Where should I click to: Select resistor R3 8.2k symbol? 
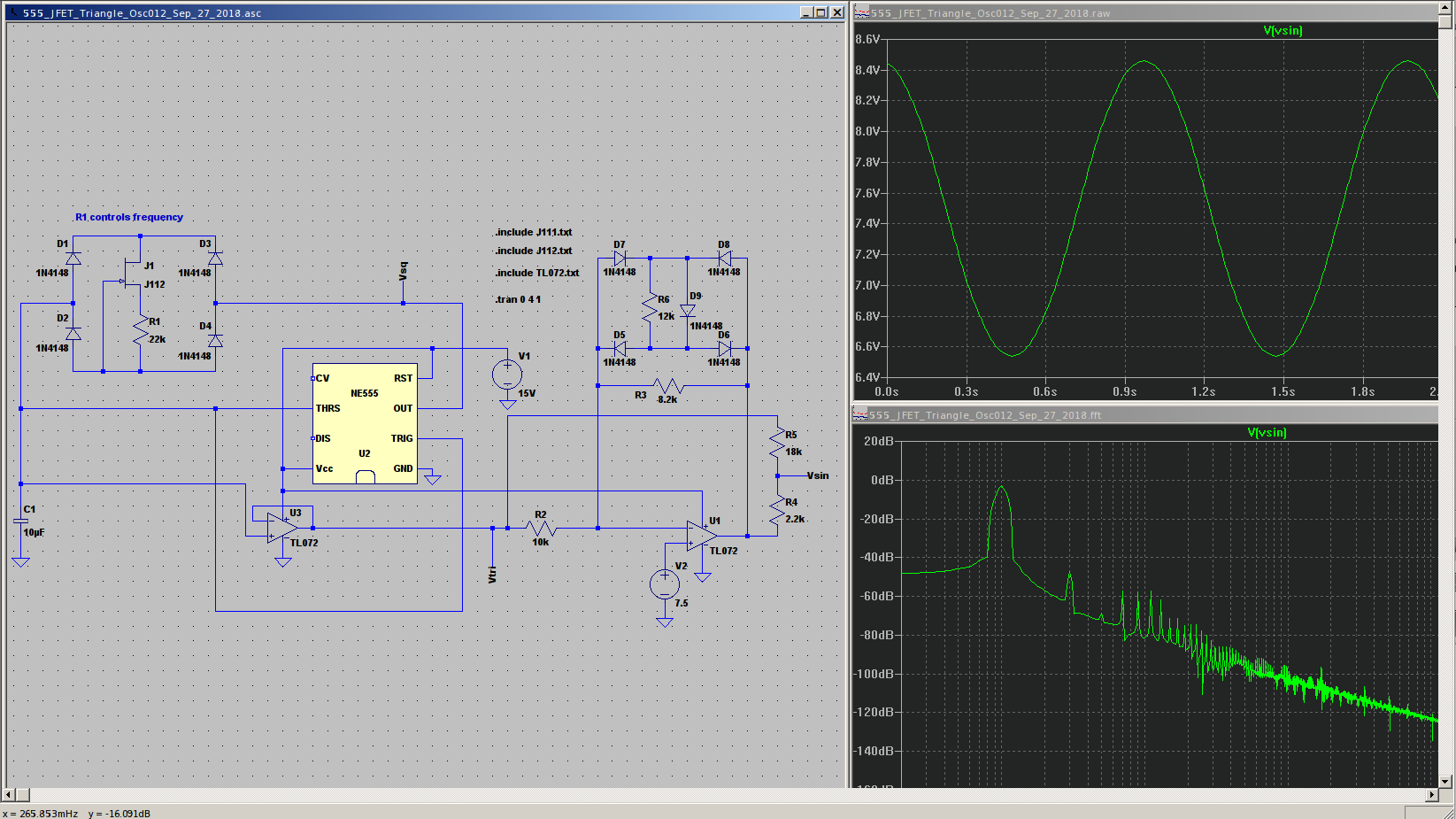(669, 385)
